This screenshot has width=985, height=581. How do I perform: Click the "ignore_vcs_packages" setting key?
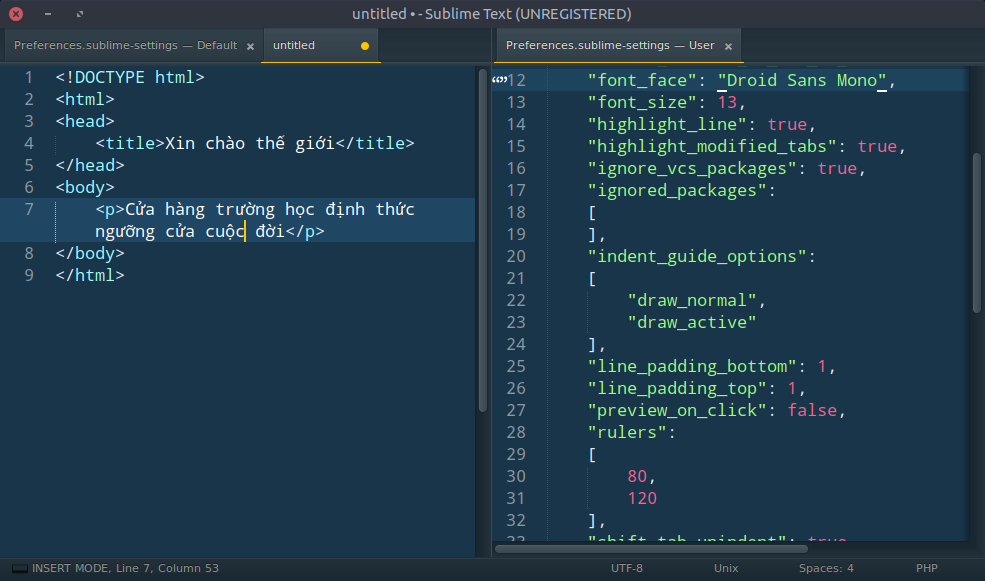[x=692, y=168]
